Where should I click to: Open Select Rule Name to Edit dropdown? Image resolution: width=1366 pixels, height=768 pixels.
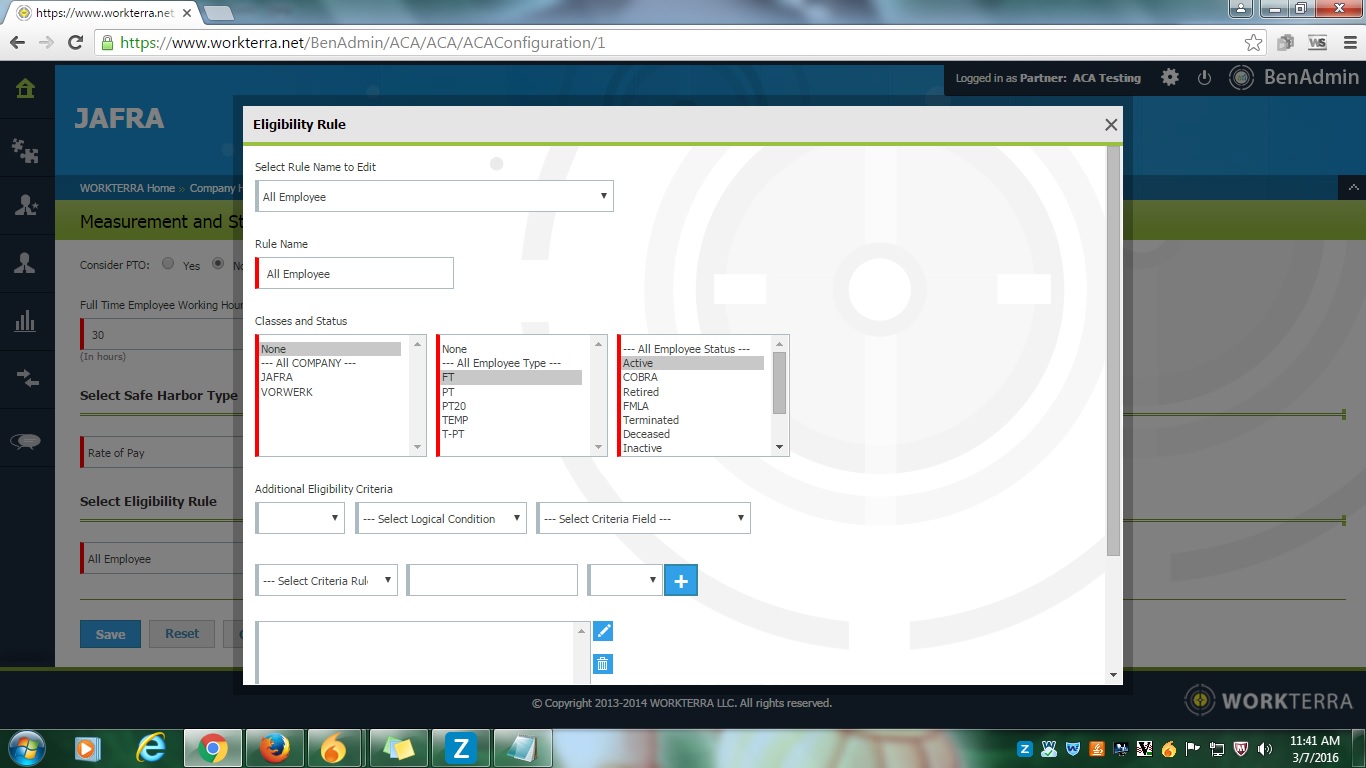(x=435, y=197)
